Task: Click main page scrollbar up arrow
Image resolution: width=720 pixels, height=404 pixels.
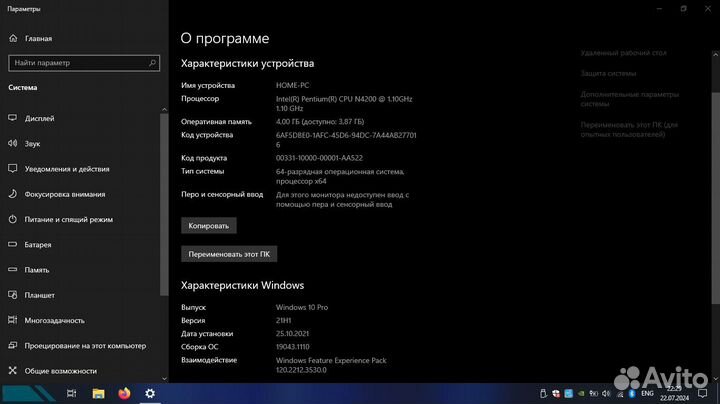Action: coord(715,54)
